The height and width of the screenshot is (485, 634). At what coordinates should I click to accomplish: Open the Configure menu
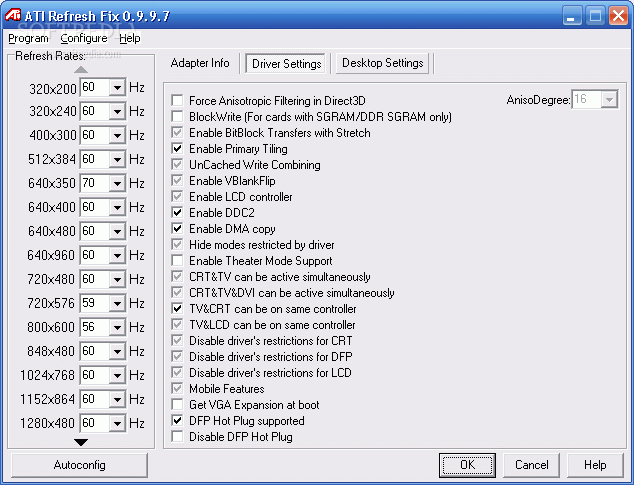click(x=84, y=38)
